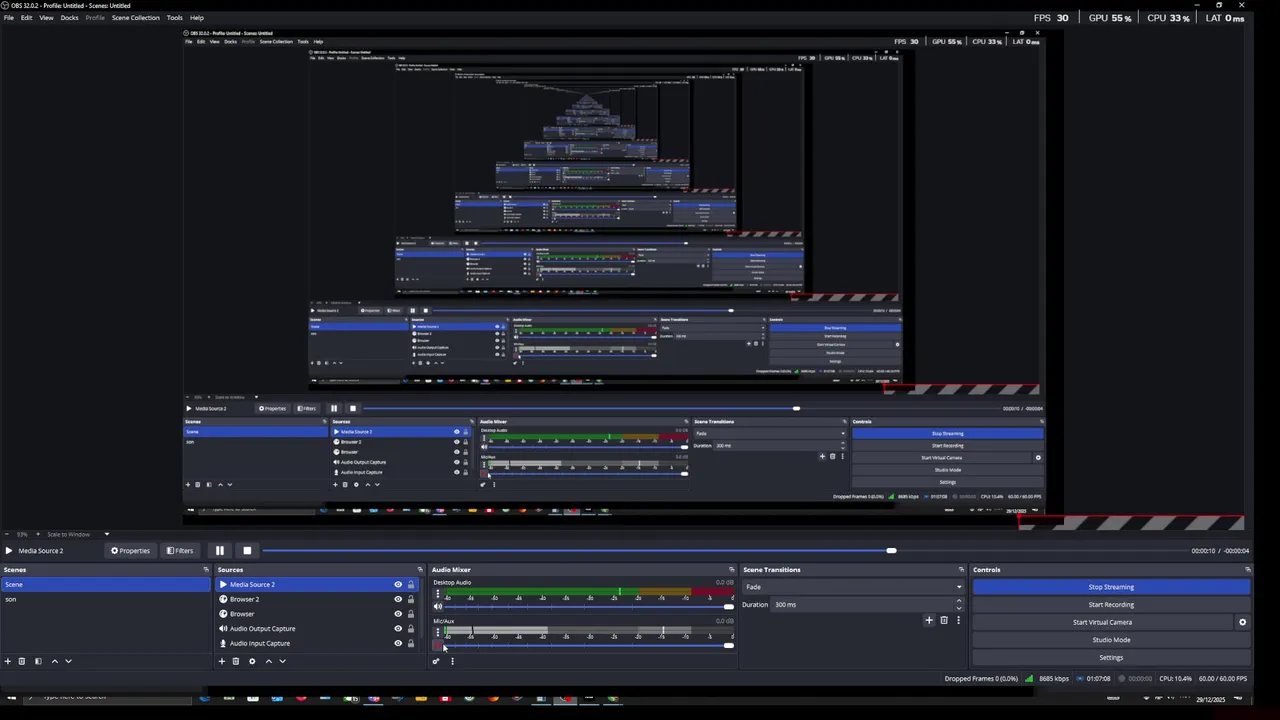Hide Browser 2 source with eye icon

coord(398,599)
